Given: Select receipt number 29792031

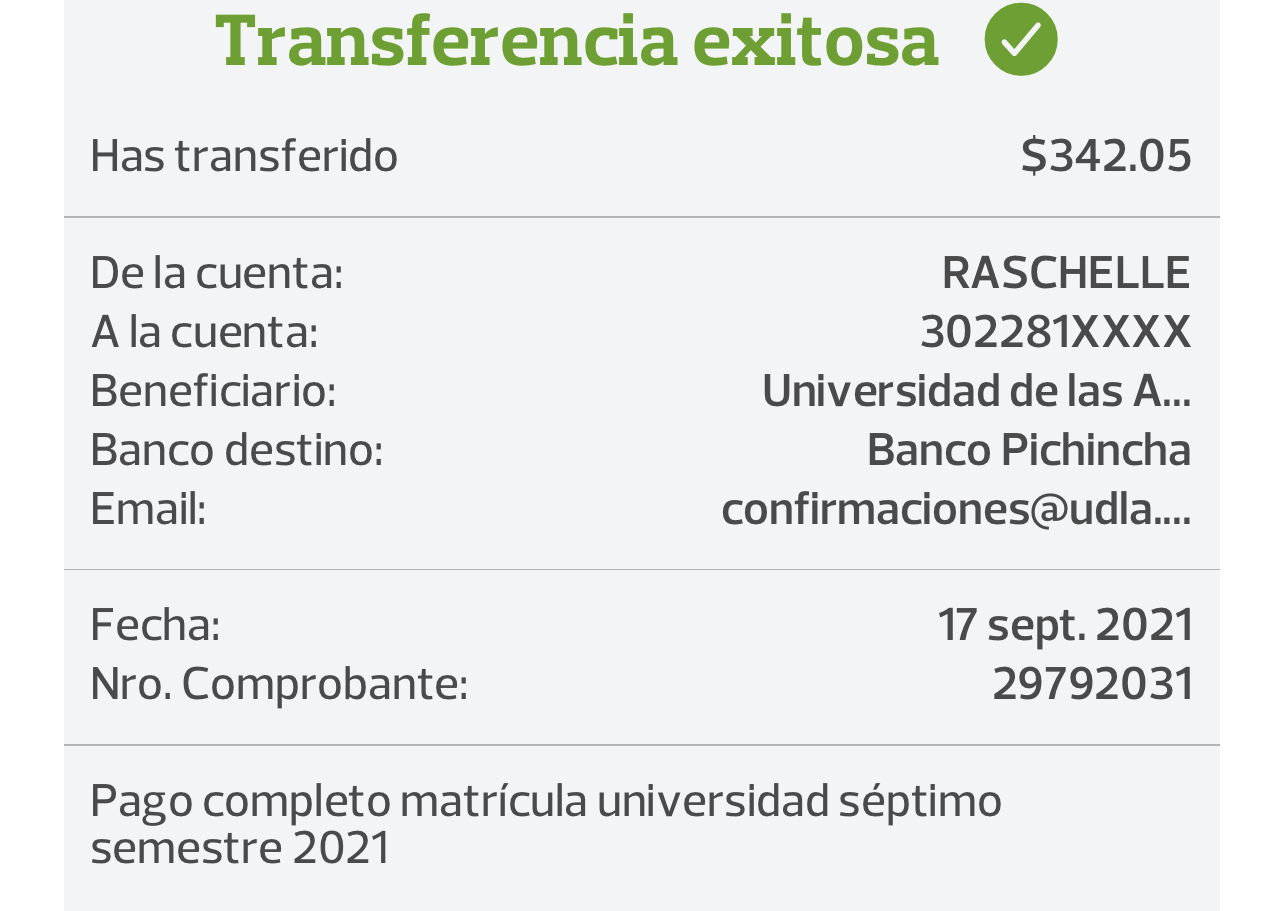Looking at the screenshot, I should [x=1092, y=684].
